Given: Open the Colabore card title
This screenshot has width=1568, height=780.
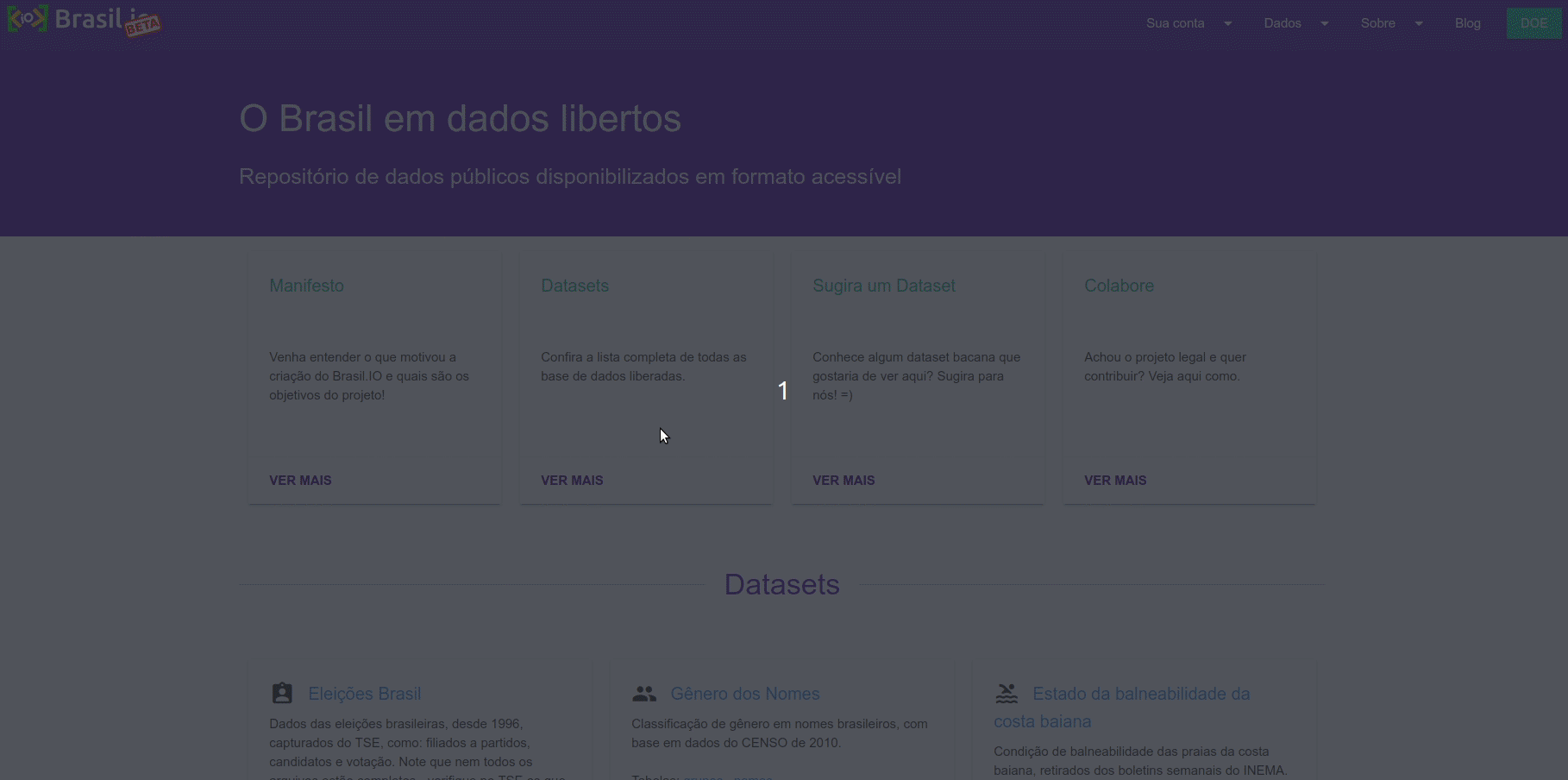Looking at the screenshot, I should click(x=1119, y=286).
